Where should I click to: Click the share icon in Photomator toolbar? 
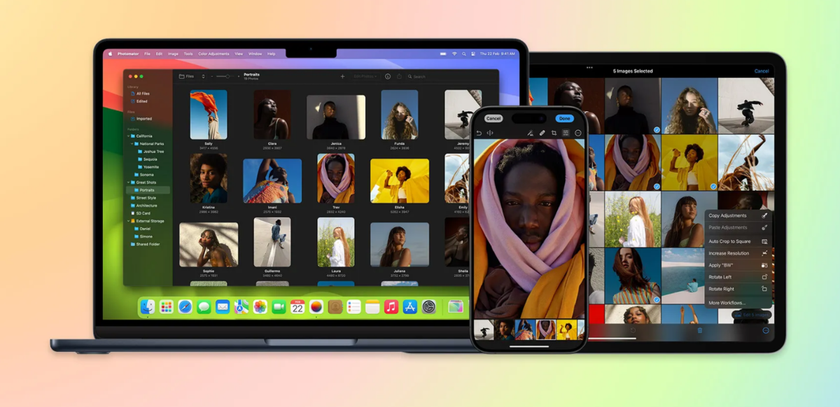(399, 77)
